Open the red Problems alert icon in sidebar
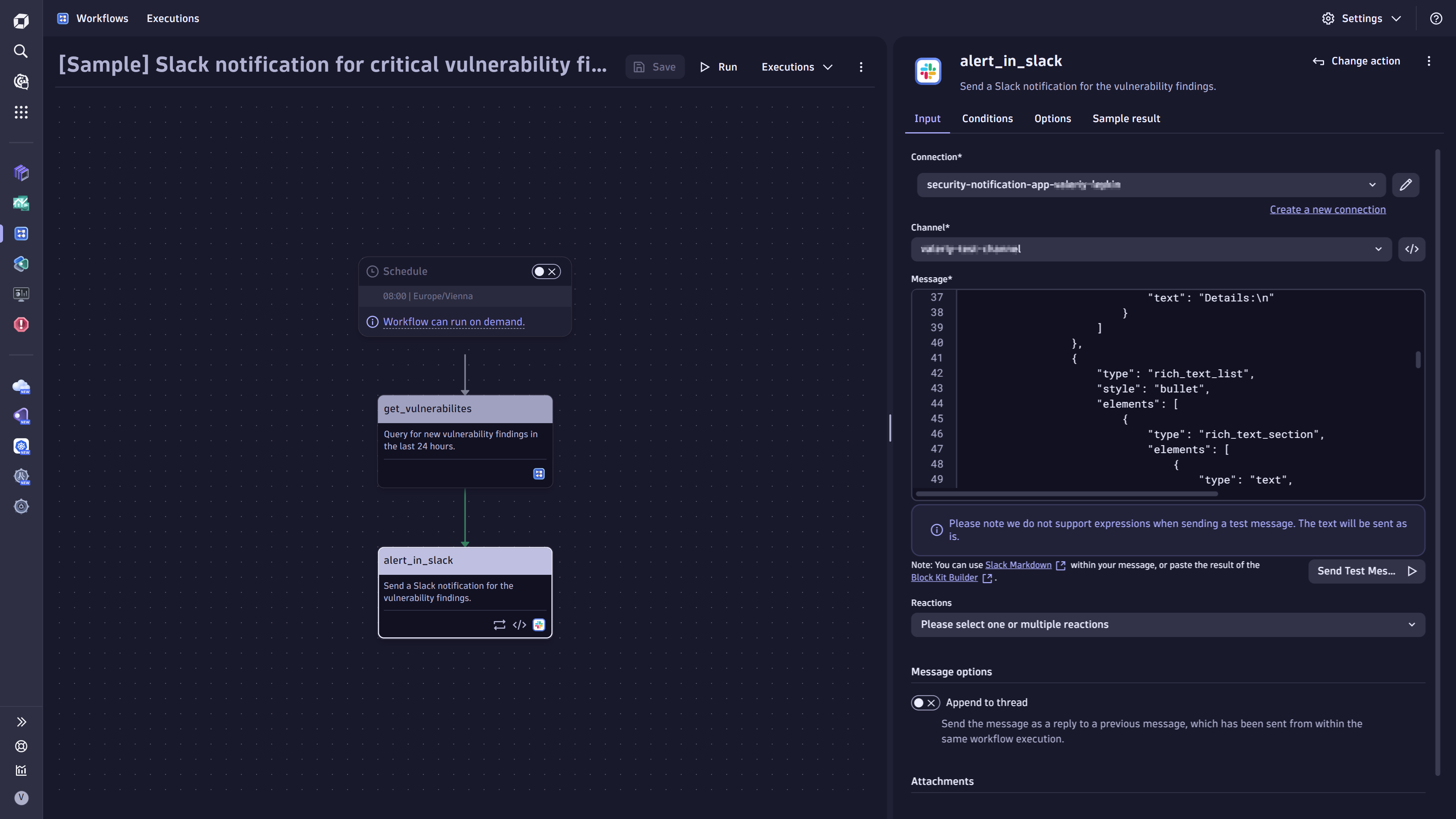This screenshot has width=1456, height=819. coord(21,325)
